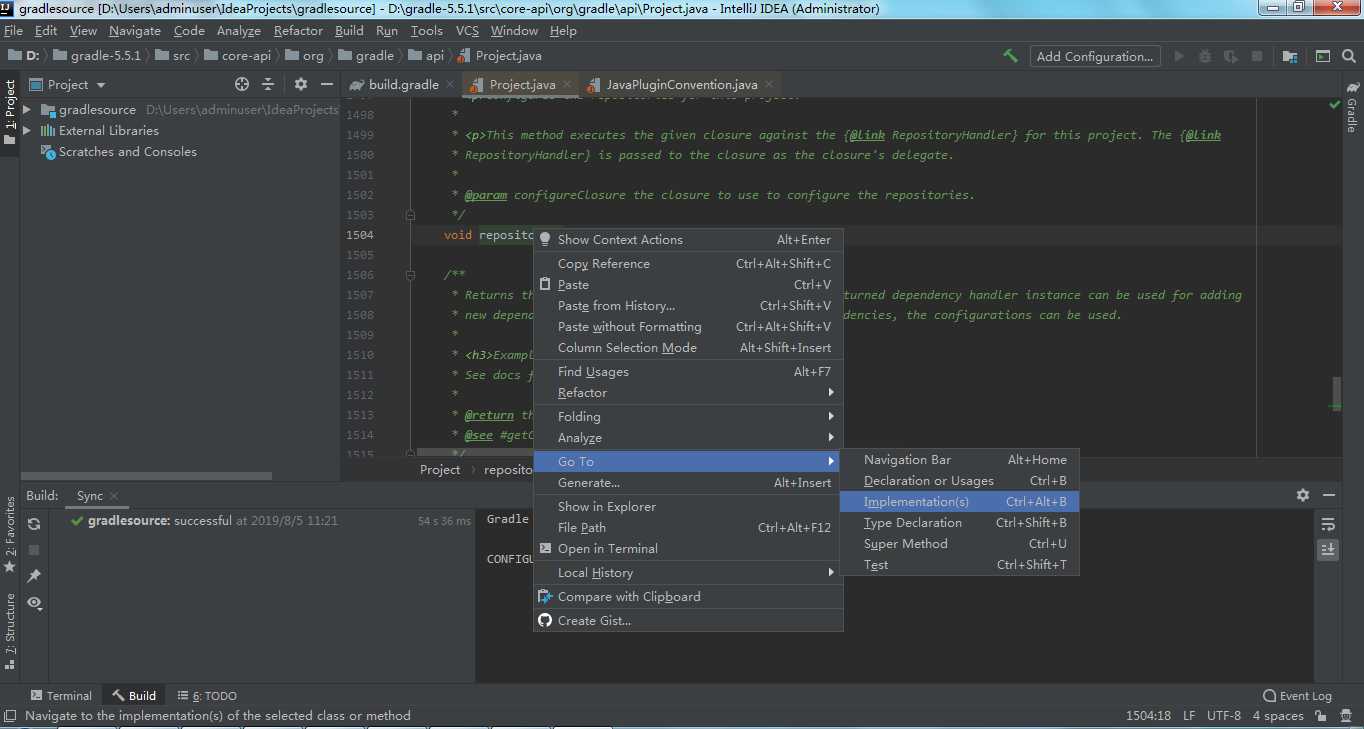Click tool windows toggle icon in status bar corner
1364x729 pixels.
point(10,716)
